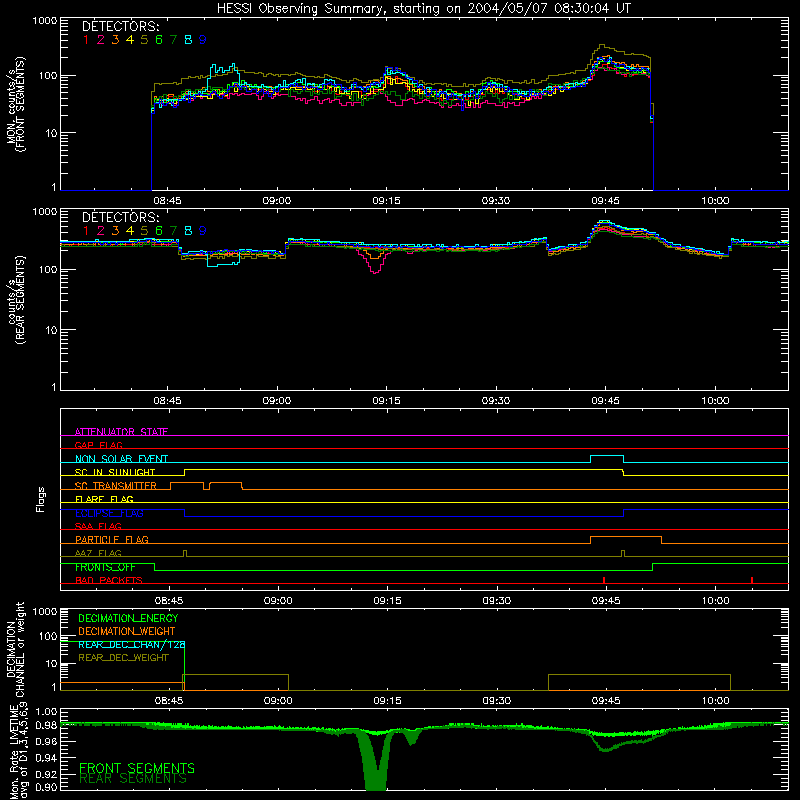This screenshot has height=800, width=800.
Task: Select magenta detector 2 in front segments legend
Action: click(101, 40)
